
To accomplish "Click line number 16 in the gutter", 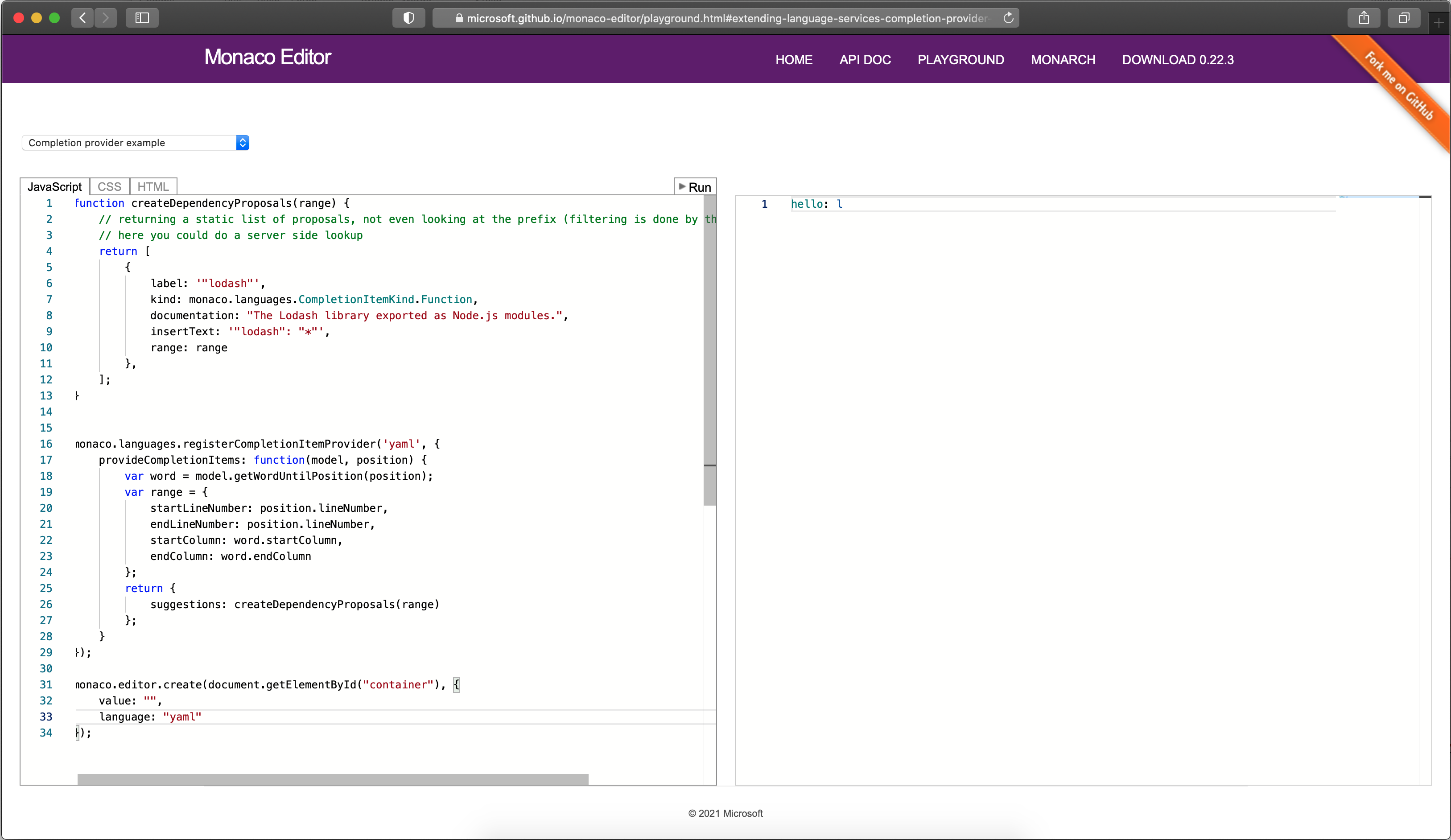I will 46,443.
